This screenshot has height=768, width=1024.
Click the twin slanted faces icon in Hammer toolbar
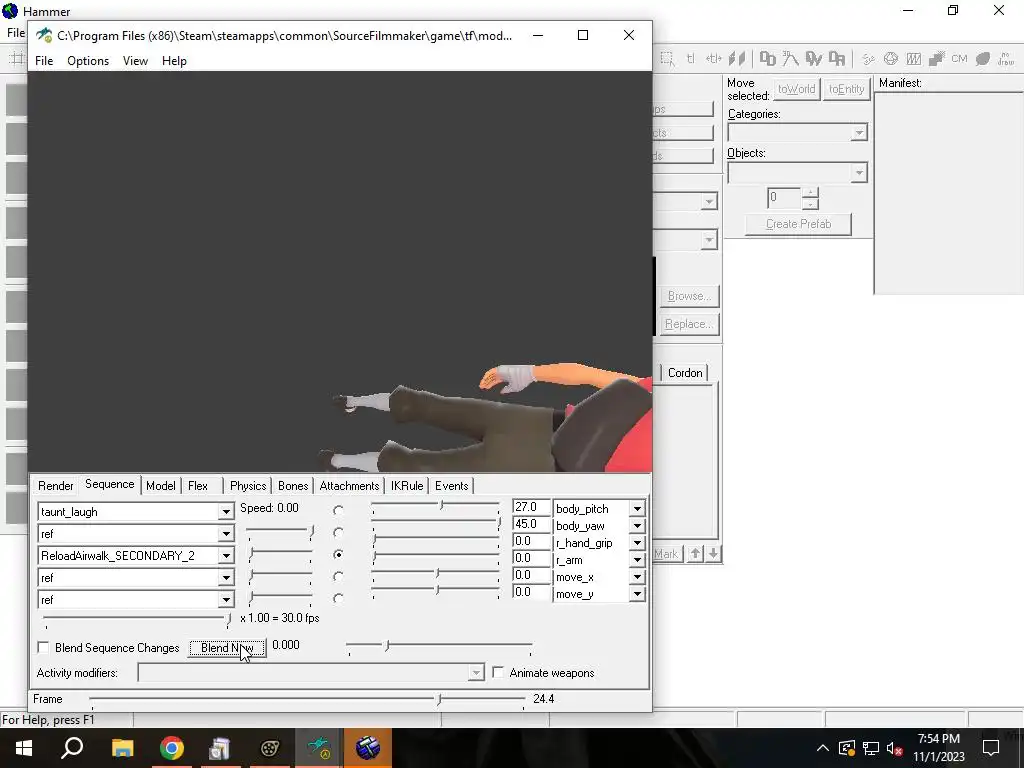tap(737, 59)
